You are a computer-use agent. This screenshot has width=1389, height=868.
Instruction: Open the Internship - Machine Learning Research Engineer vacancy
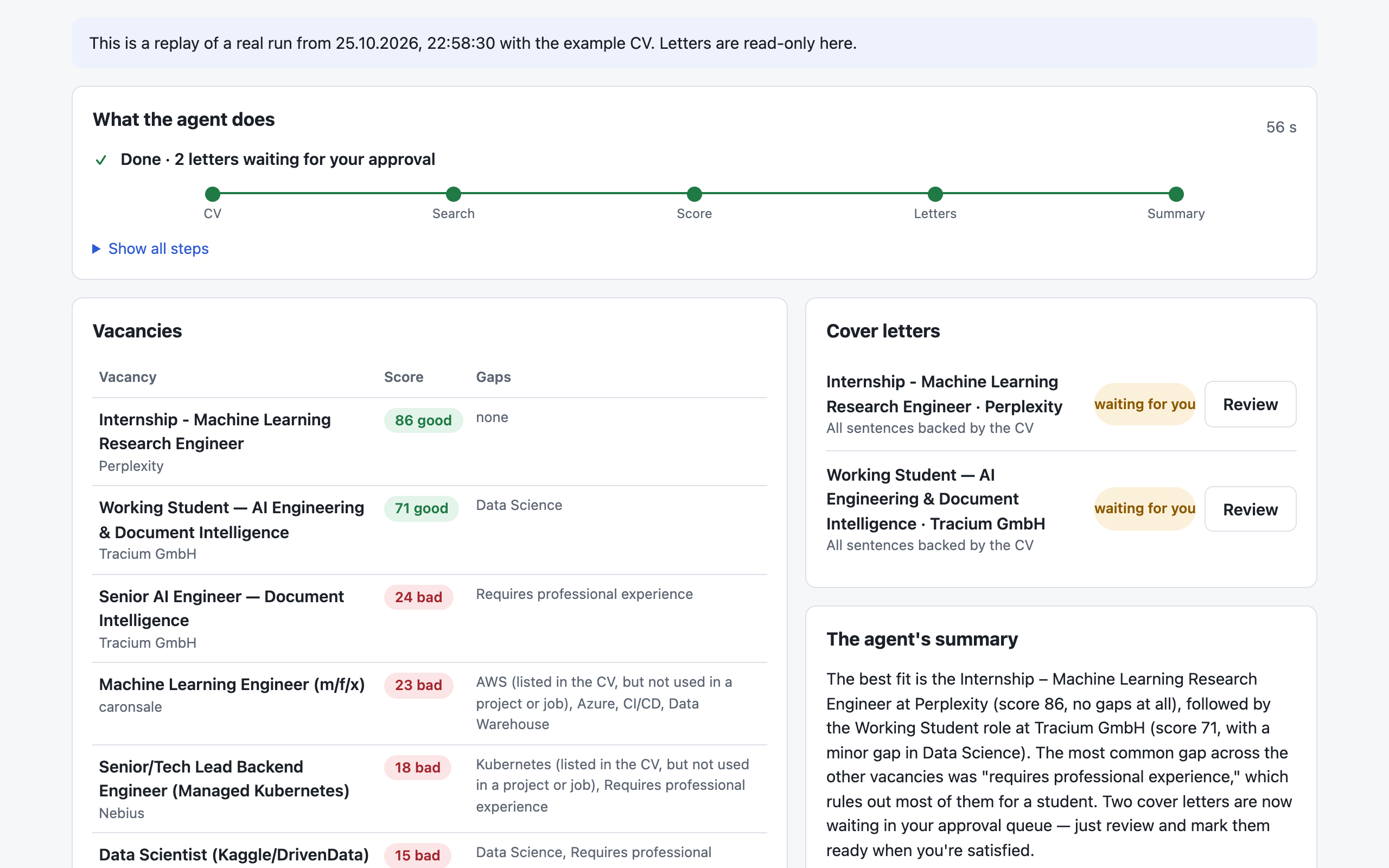(x=215, y=432)
